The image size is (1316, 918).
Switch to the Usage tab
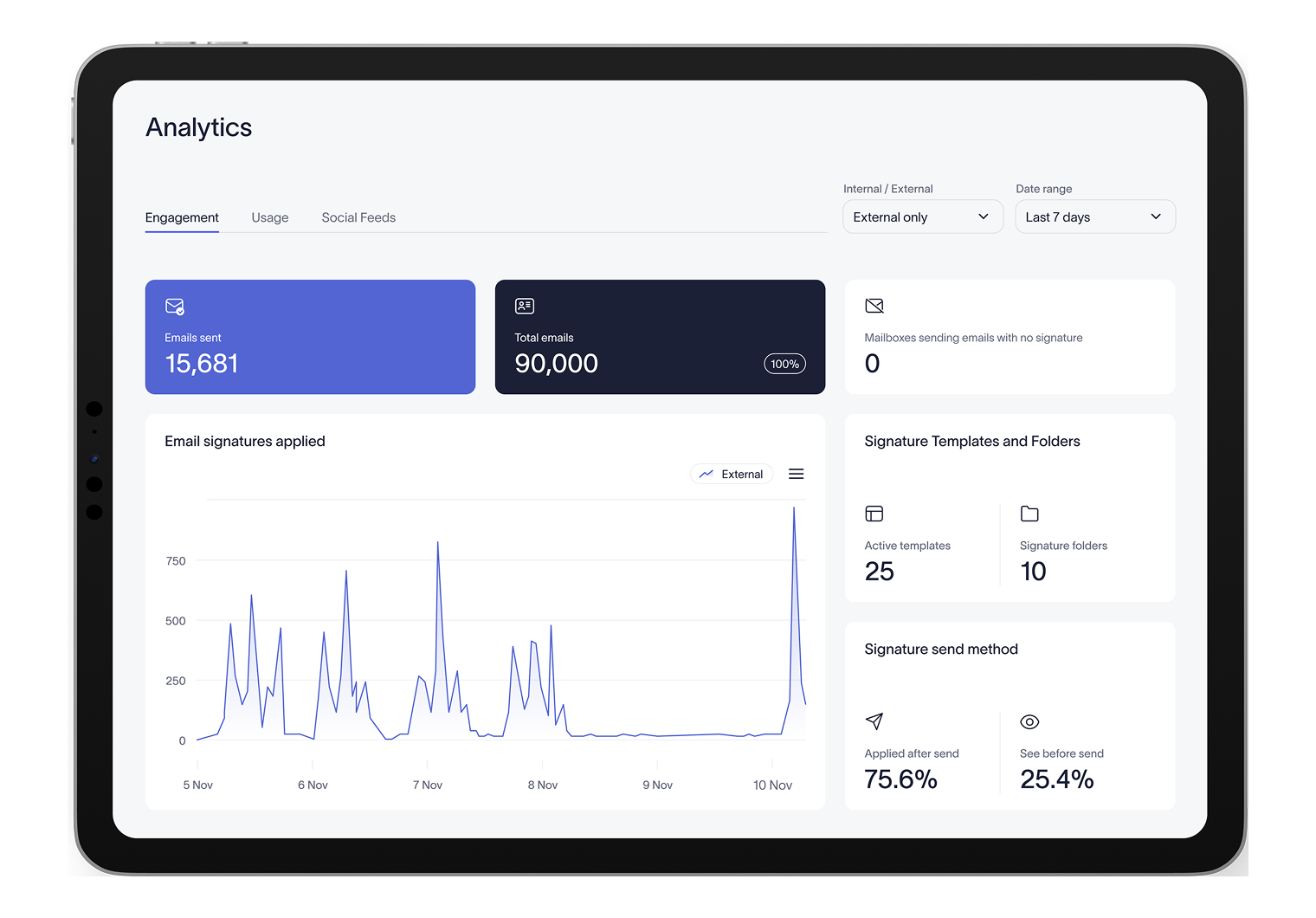click(x=270, y=217)
